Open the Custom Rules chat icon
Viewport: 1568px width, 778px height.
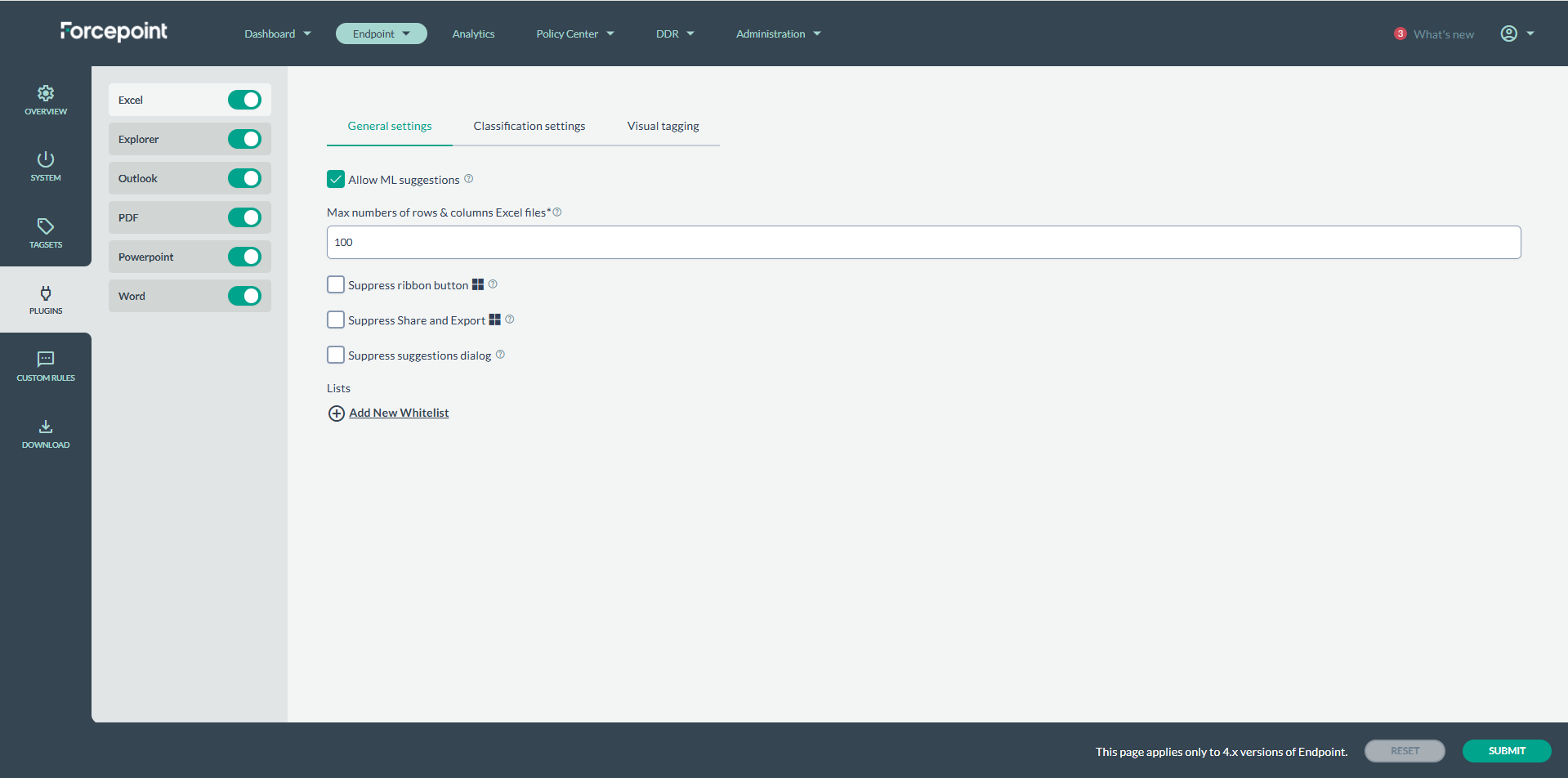click(46, 360)
